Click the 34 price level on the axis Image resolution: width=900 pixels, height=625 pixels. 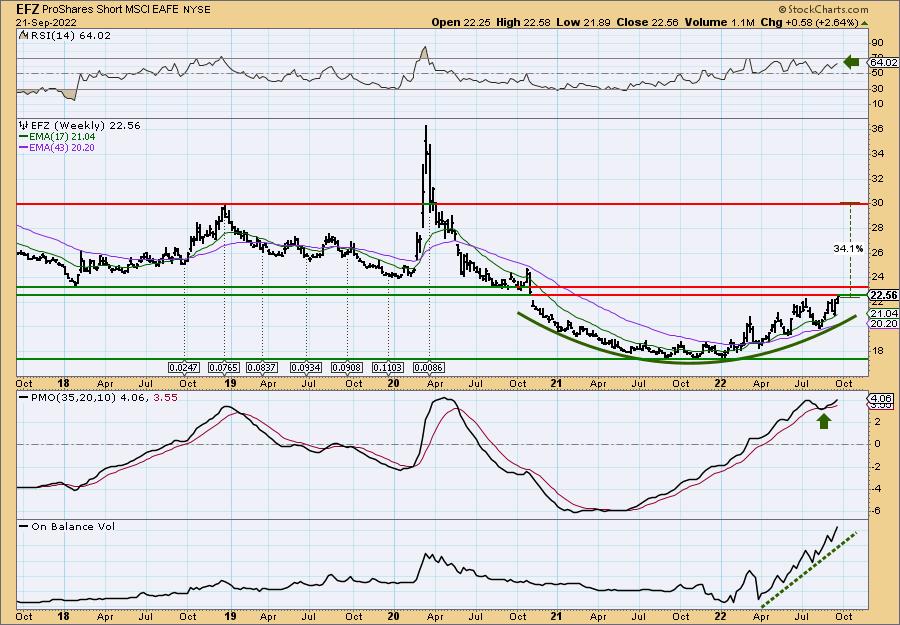[x=878, y=153]
